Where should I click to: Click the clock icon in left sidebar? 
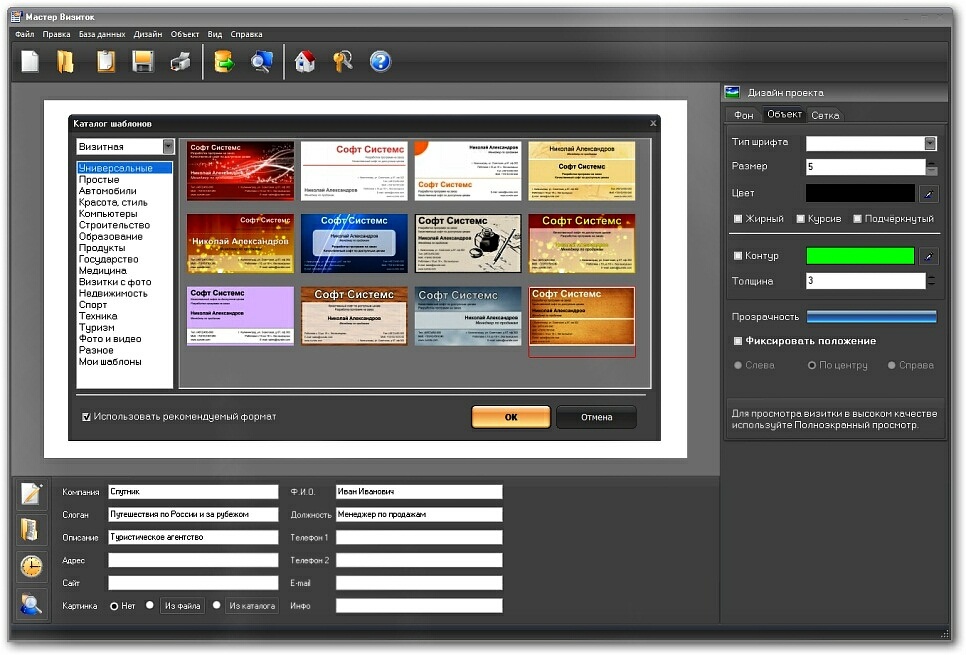tap(32, 566)
